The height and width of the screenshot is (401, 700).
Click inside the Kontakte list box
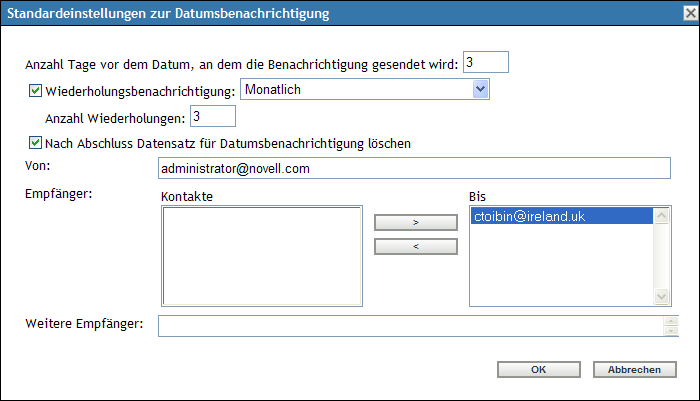point(262,256)
